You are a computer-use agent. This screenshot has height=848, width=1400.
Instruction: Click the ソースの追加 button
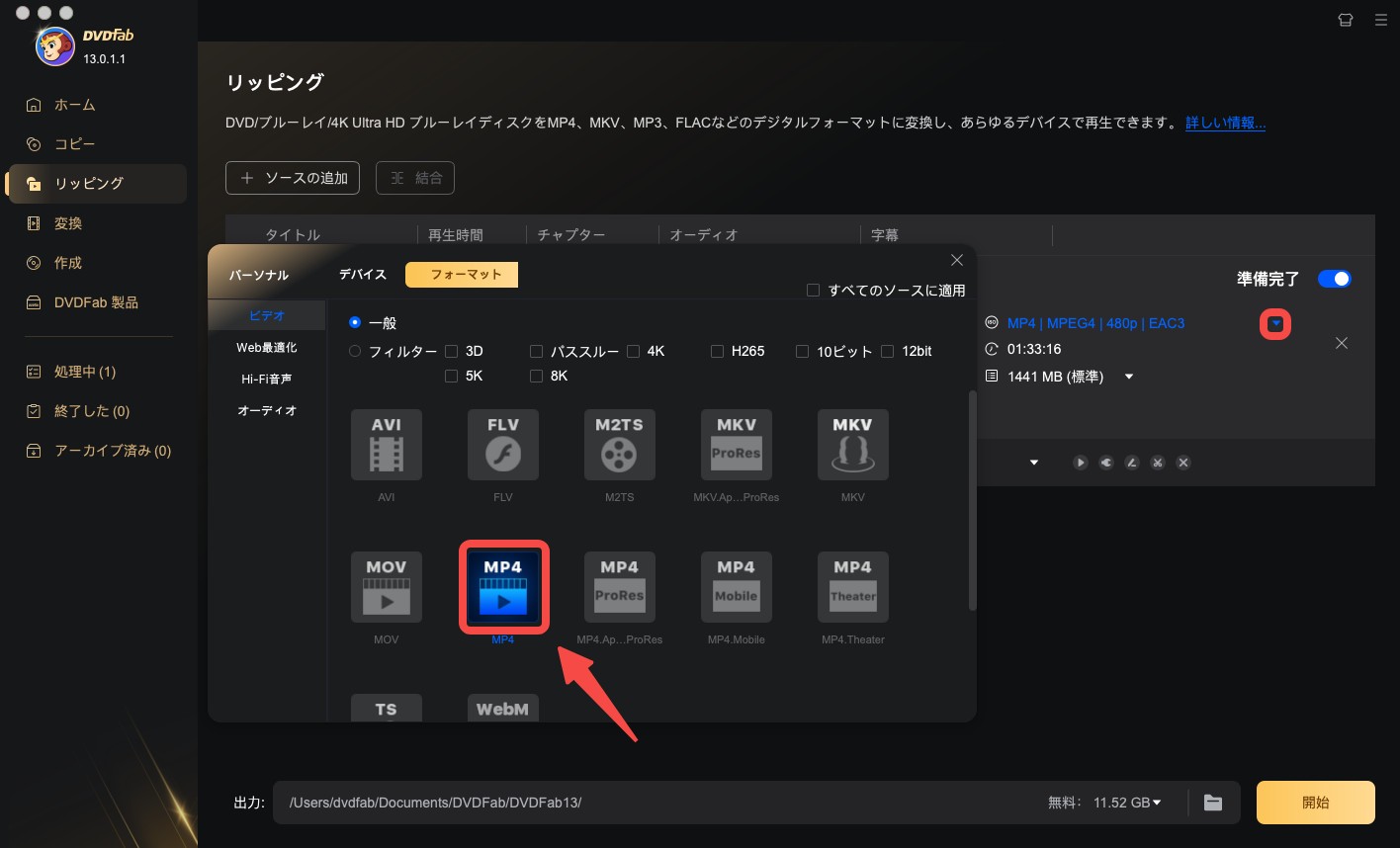click(x=293, y=178)
